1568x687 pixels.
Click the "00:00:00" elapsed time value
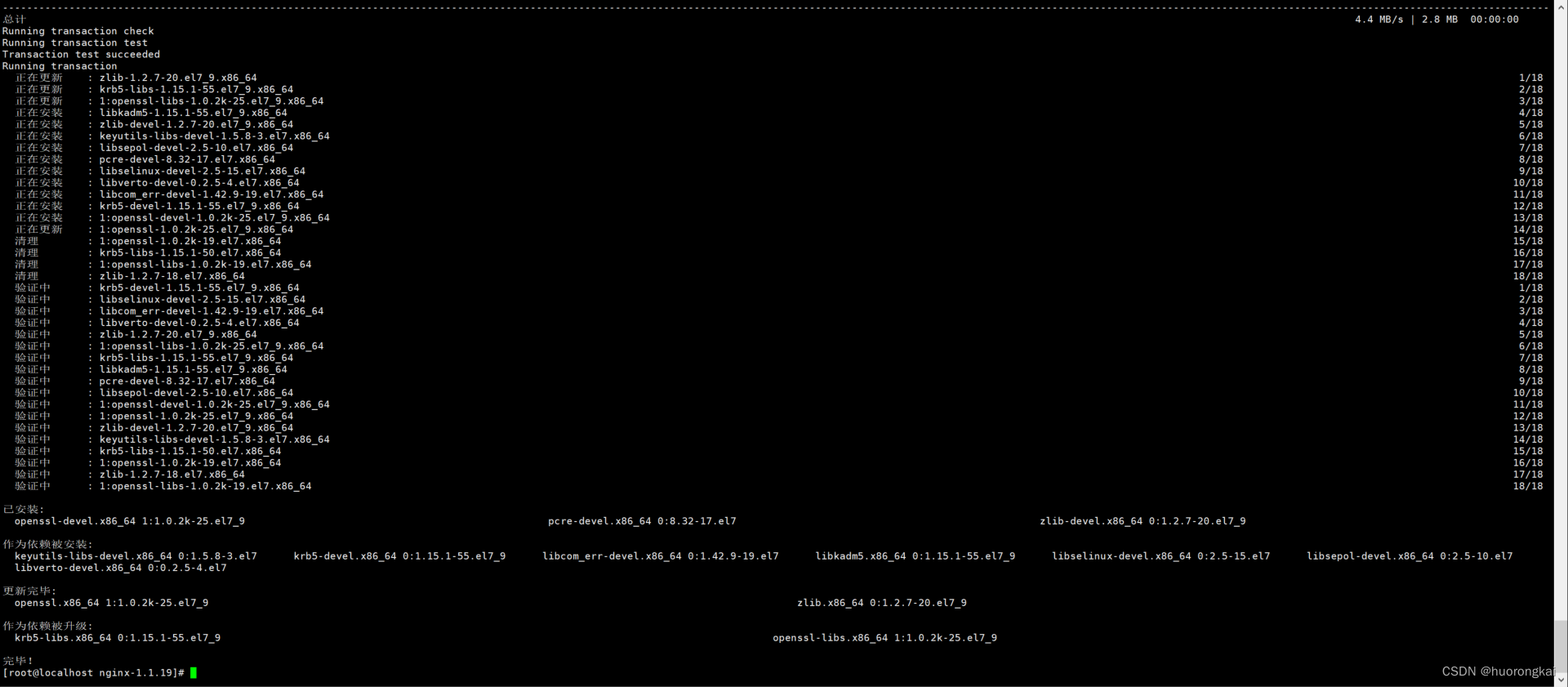point(1494,19)
